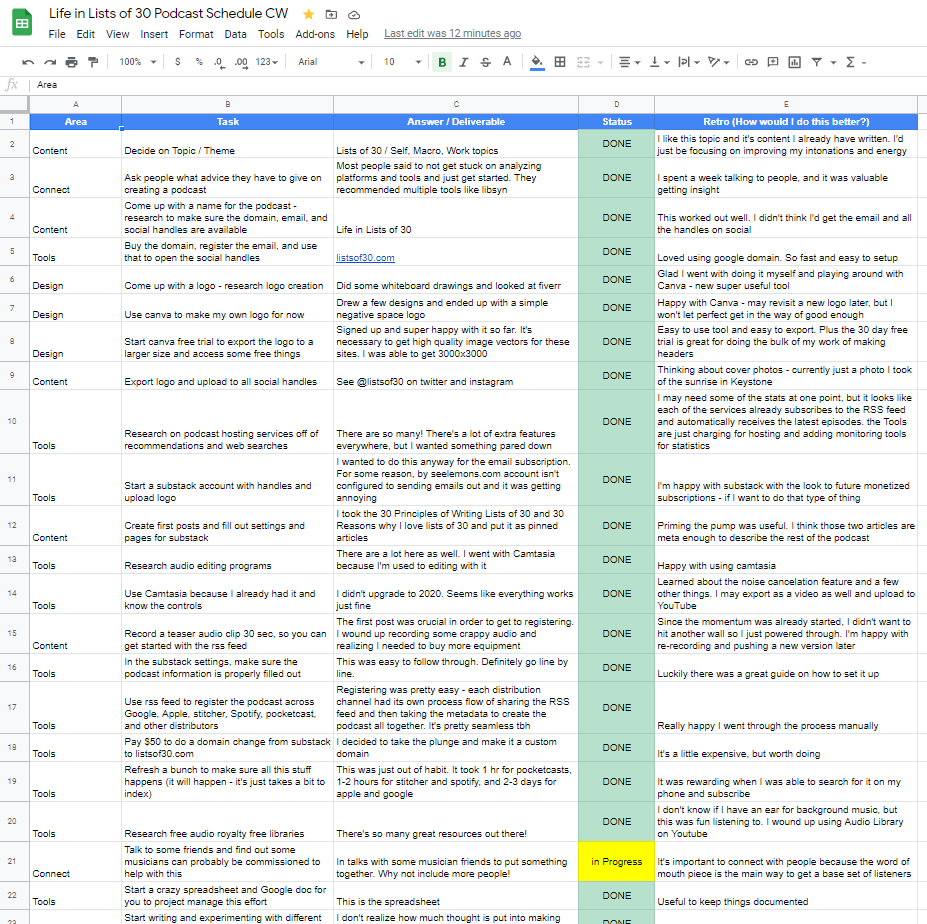Open the Functions sigma menu
The height and width of the screenshot is (924, 927).
(851, 62)
